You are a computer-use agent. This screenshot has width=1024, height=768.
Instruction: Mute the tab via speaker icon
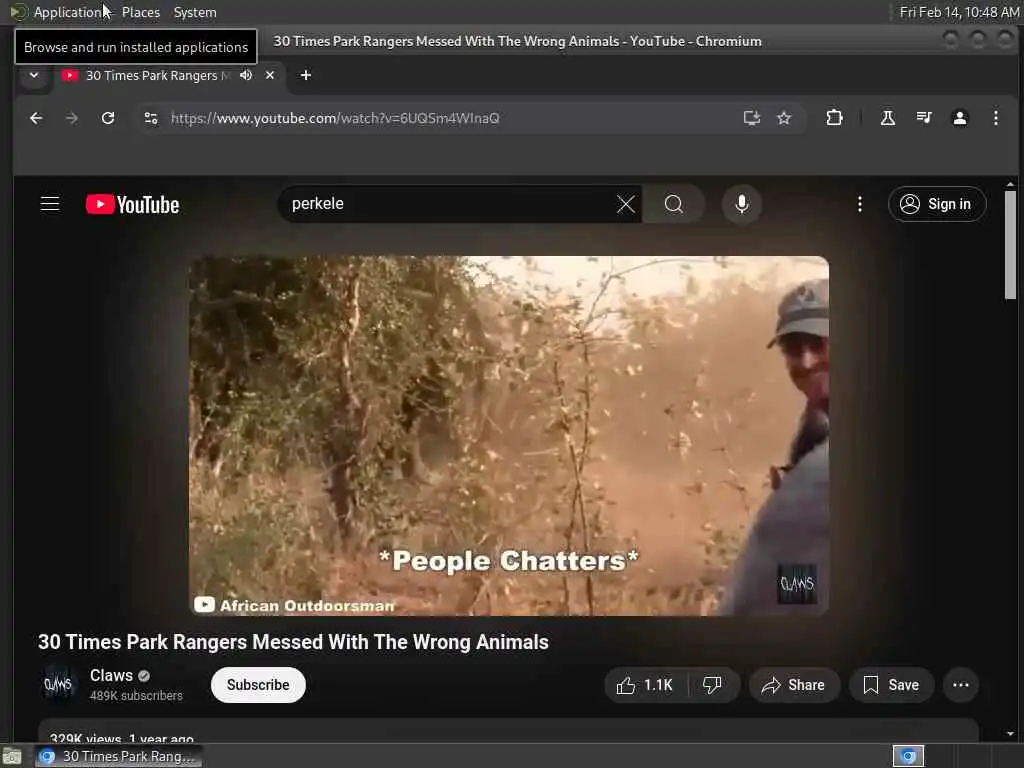click(x=246, y=75)
